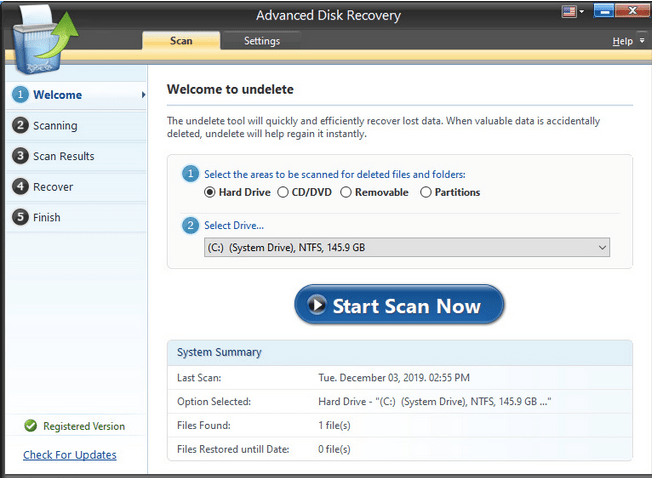Click the Files Restored '0 file(s)' value
The height and width of the screenshot is (478, 652).
tap(334, 449)
